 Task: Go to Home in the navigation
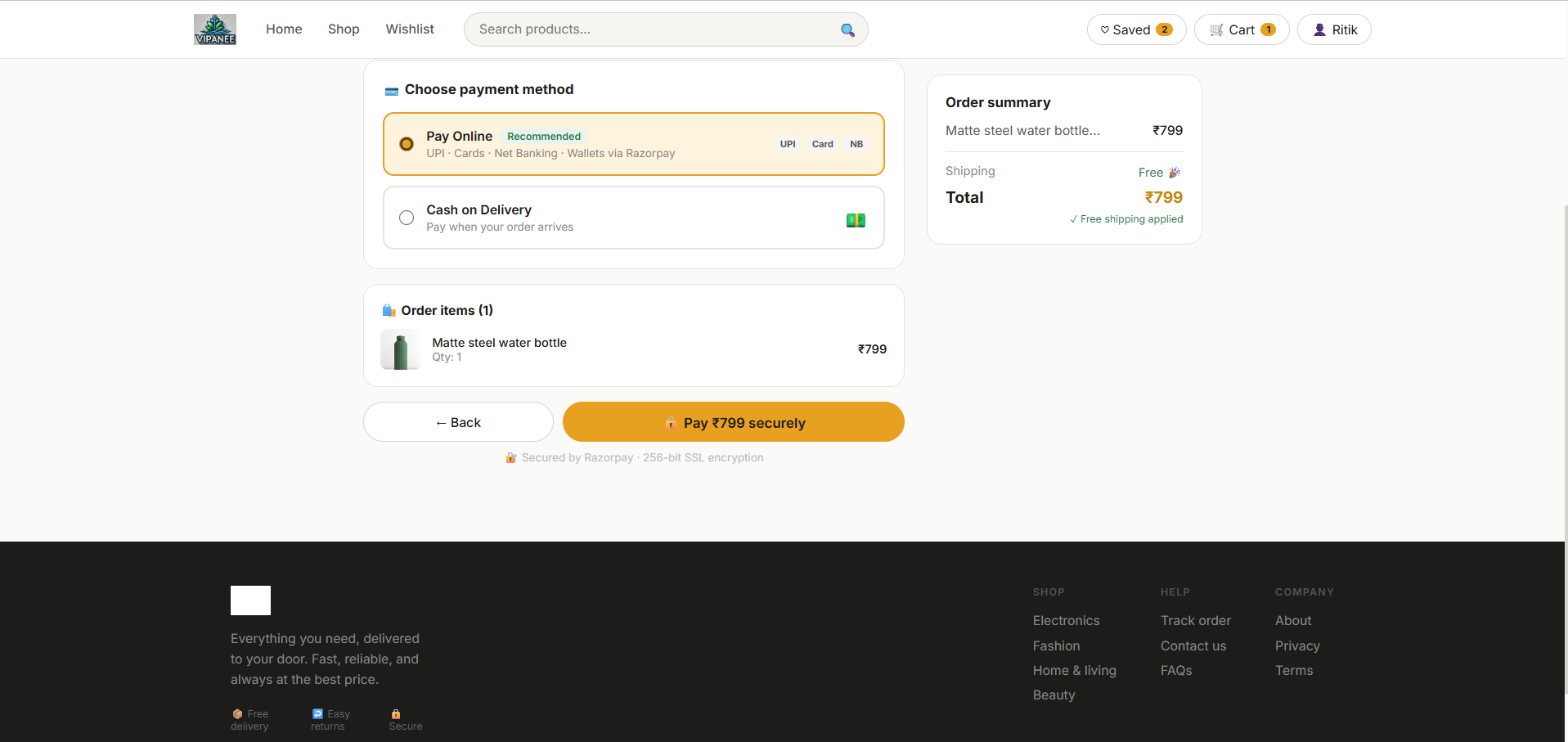(x=284, y=29)
